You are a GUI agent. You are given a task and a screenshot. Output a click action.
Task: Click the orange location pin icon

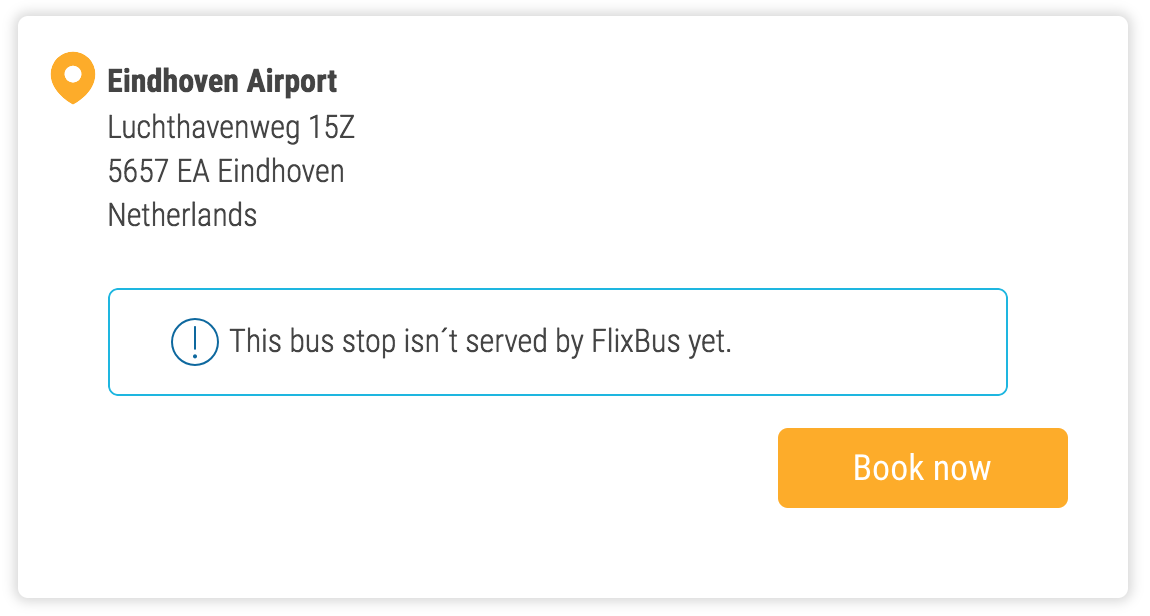[72, 77]
